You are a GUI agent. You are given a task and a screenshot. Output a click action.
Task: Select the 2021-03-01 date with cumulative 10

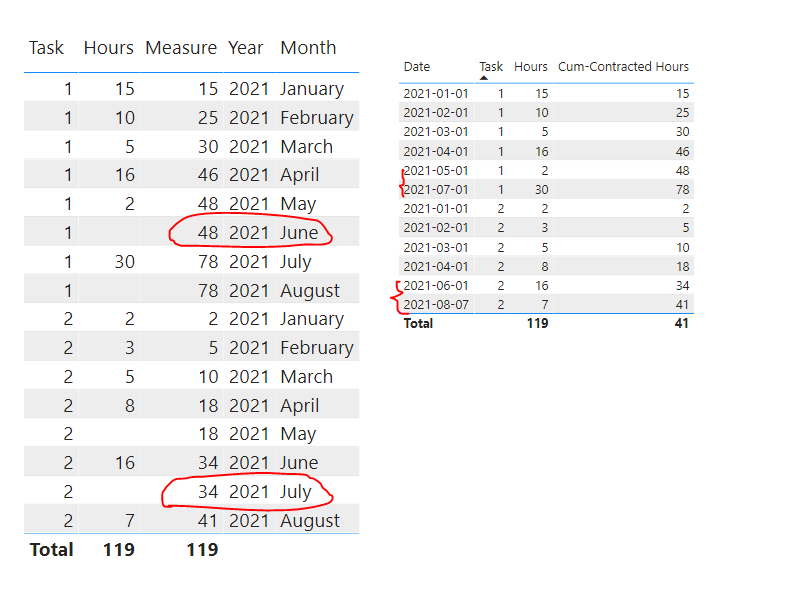click(x=436, y=248)
